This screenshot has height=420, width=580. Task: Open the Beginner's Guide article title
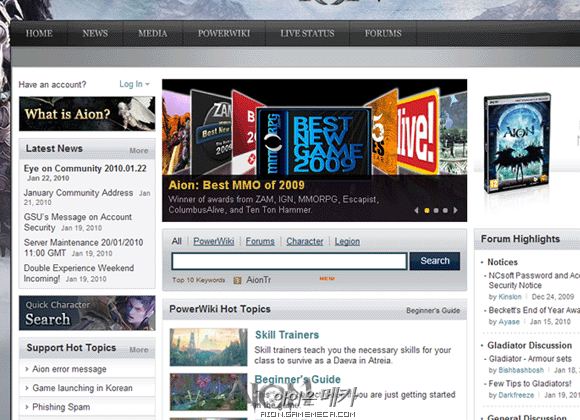coord(297,379)
